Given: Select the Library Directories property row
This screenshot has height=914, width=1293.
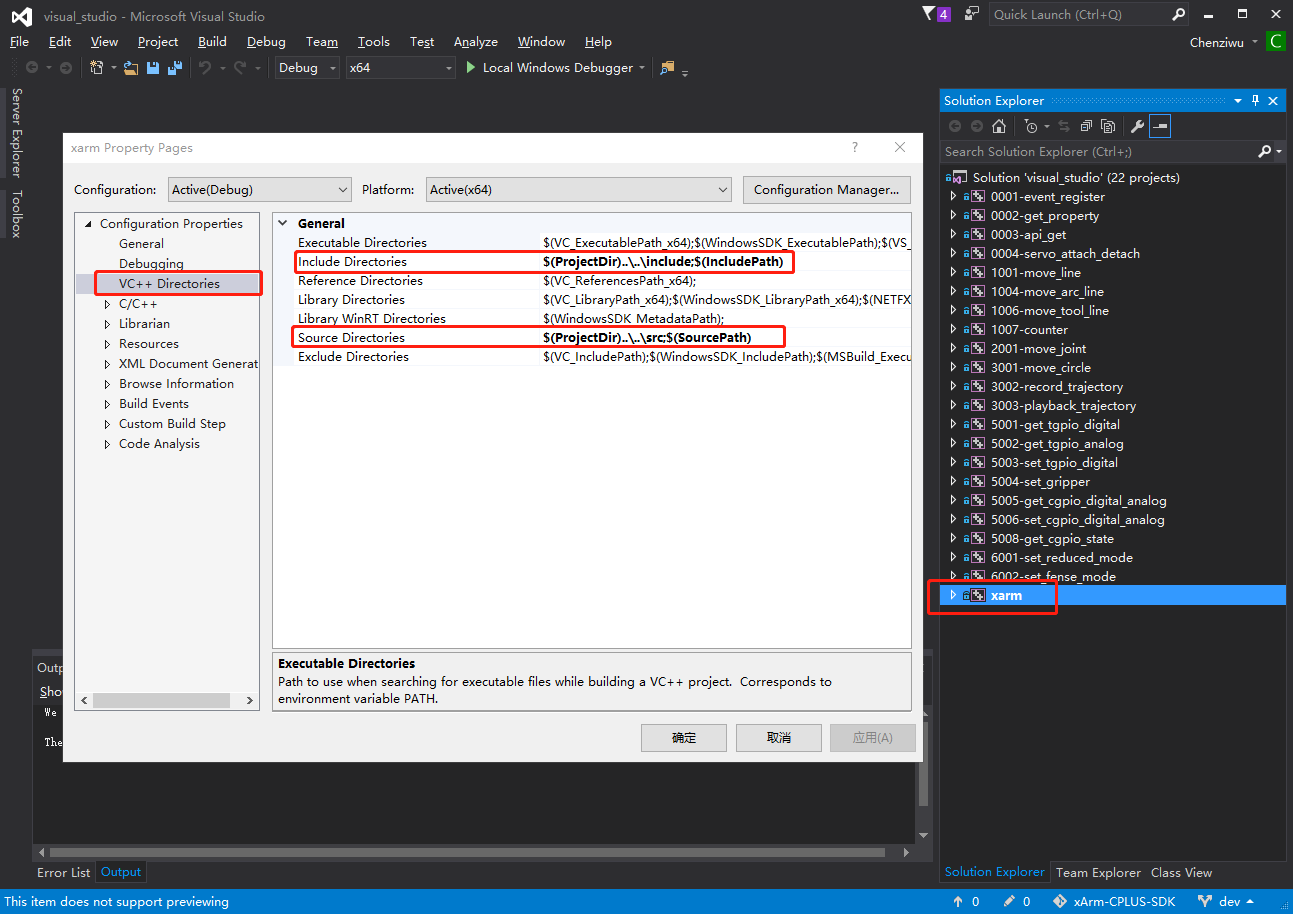Looking at the screenshot, I should point(593,299).
